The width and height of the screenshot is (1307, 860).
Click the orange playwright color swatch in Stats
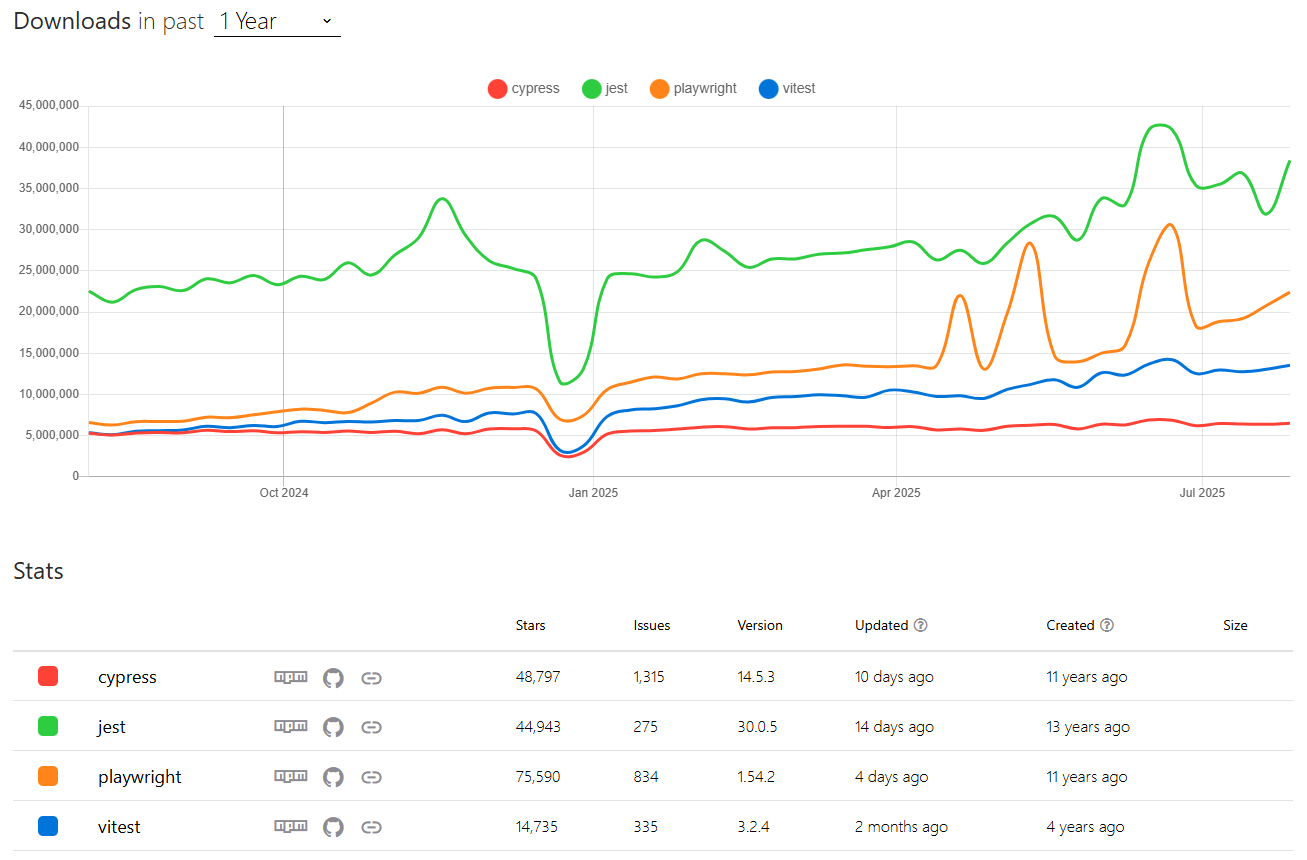(x=47, y=776)
